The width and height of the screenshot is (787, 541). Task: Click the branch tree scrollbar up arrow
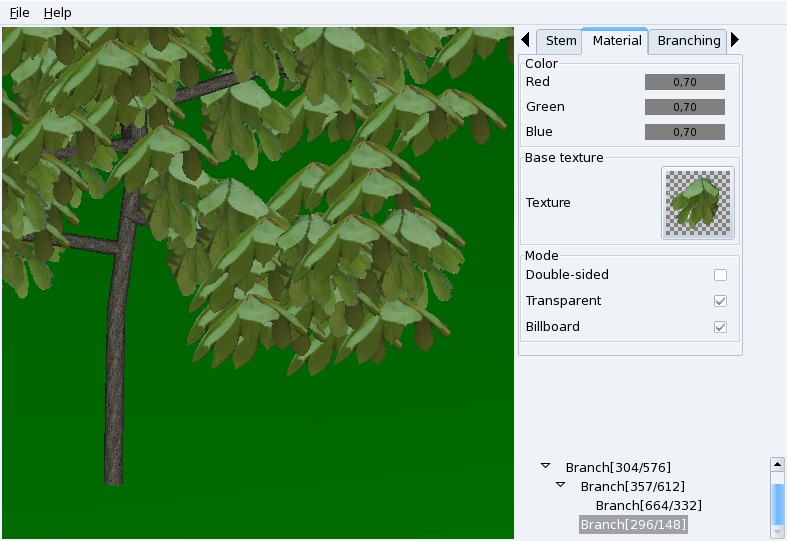click(777, 464)
